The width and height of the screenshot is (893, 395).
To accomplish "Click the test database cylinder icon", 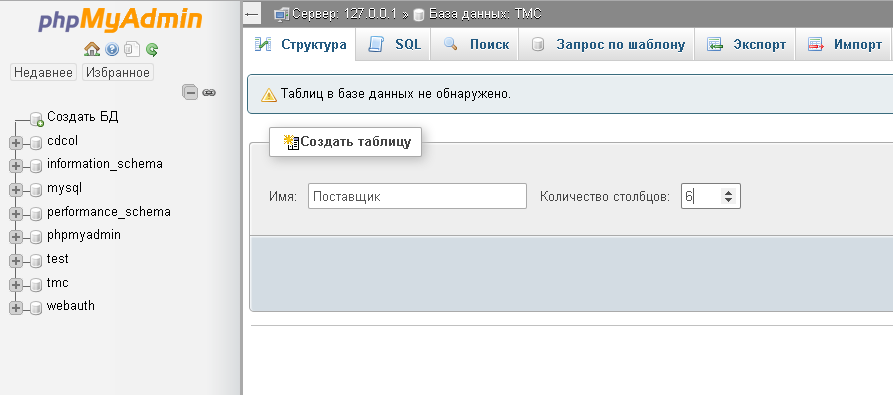I will click(36, 261).
